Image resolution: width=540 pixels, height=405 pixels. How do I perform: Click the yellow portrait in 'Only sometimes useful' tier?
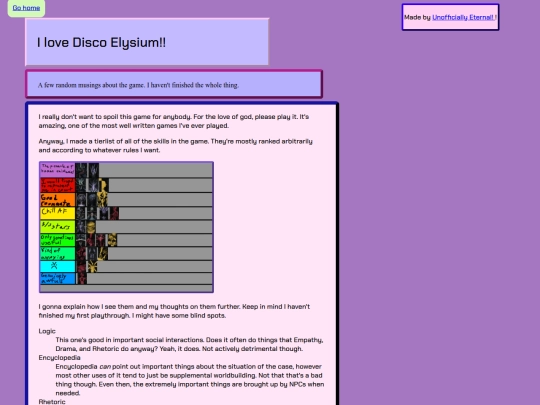[x=112, y=240]
